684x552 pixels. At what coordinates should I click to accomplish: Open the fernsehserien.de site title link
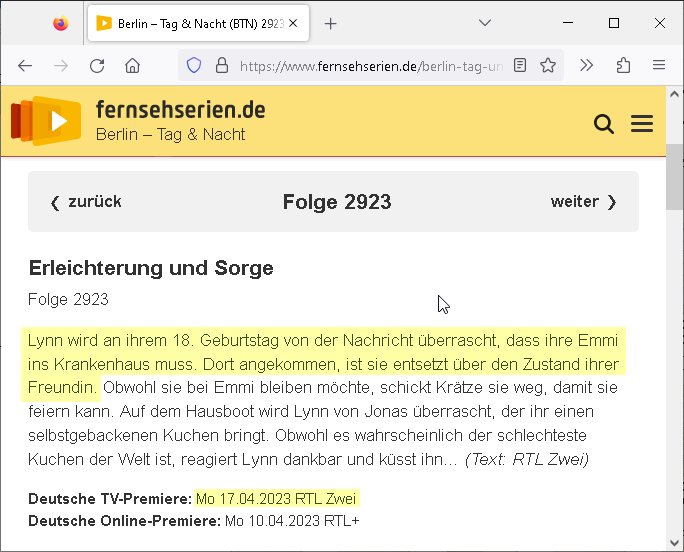coord(180,110)
